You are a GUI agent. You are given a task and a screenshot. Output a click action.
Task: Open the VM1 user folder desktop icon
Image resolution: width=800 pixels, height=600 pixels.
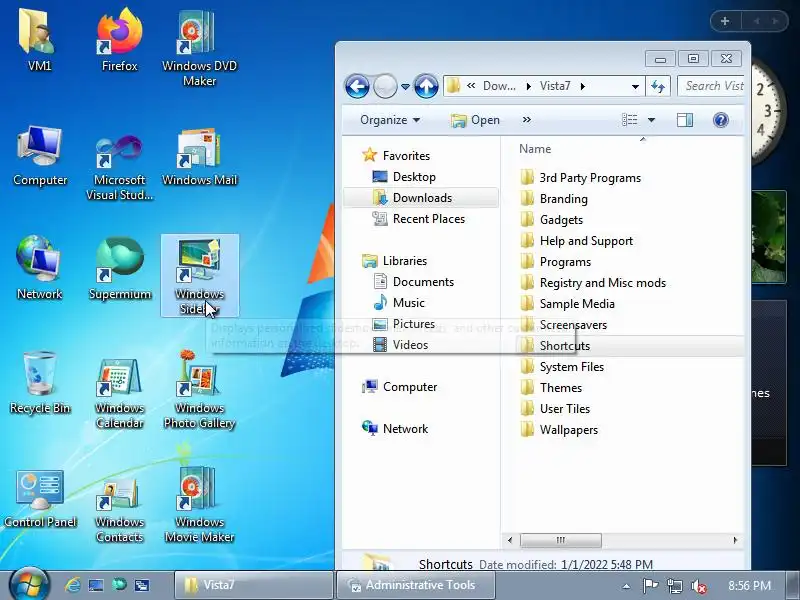pos(39,40)
